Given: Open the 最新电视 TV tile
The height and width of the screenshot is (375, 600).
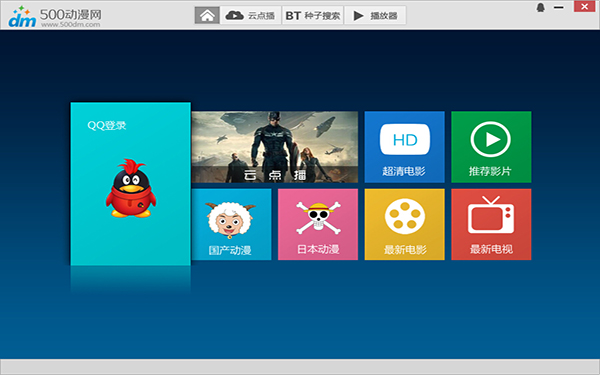Looking at the screenshot, I should (491, 224).
